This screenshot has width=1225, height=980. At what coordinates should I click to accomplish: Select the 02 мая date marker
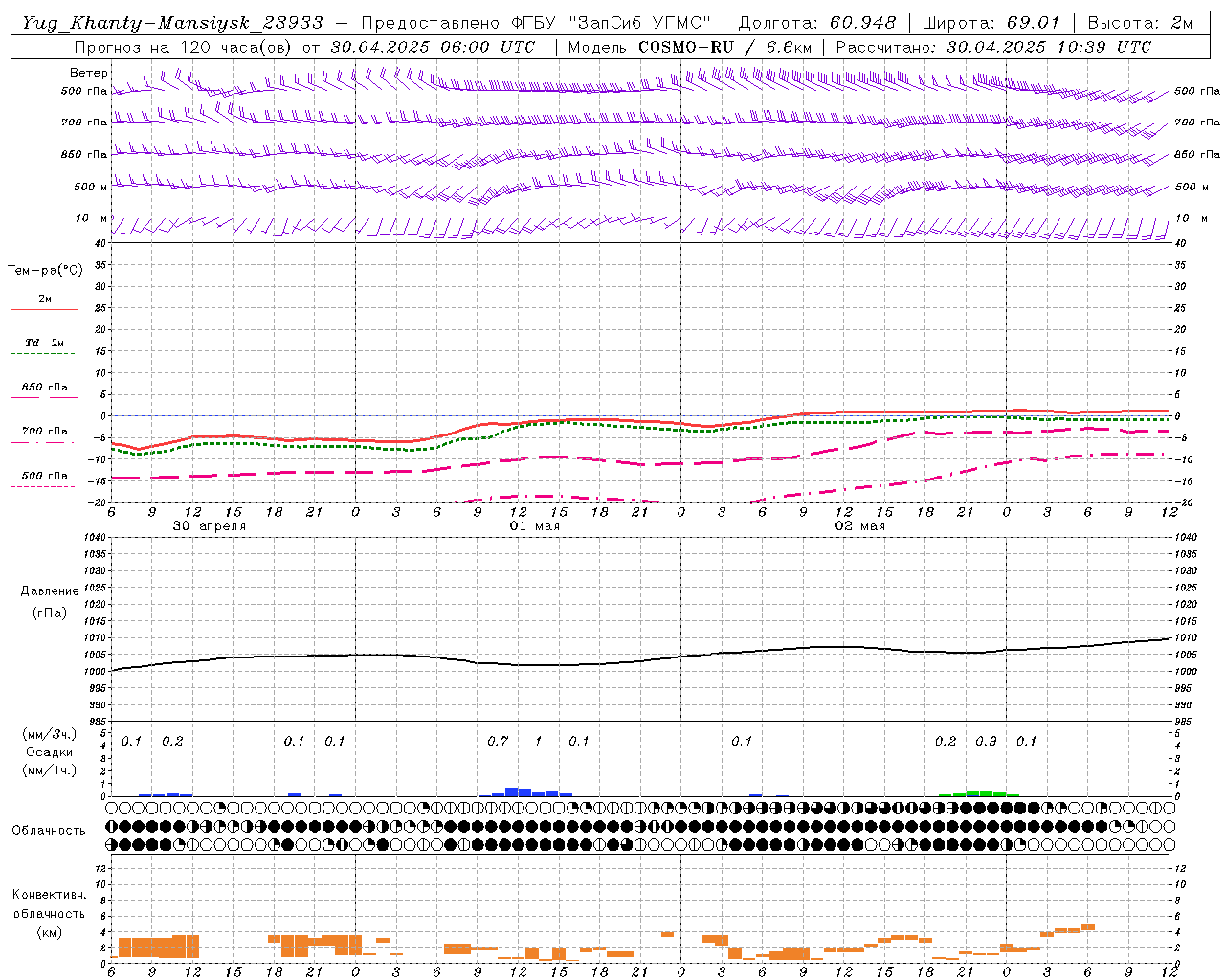[x=859, y=526]
